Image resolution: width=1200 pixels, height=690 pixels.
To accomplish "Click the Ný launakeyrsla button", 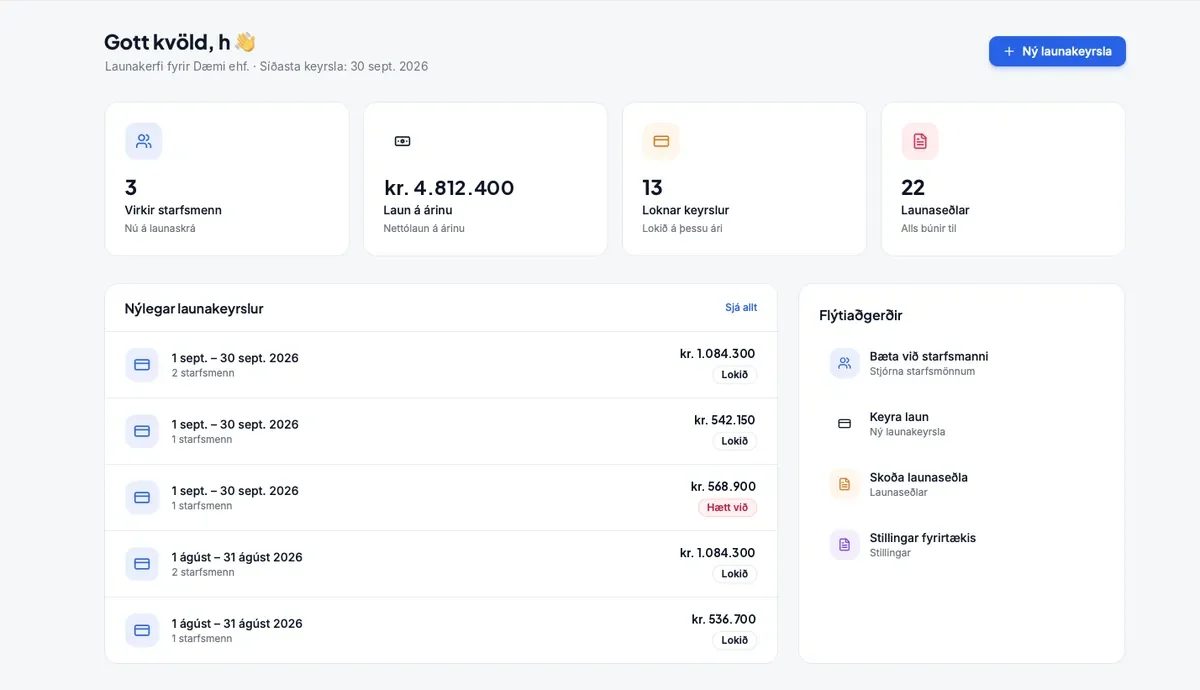I will pos(1057,51).
